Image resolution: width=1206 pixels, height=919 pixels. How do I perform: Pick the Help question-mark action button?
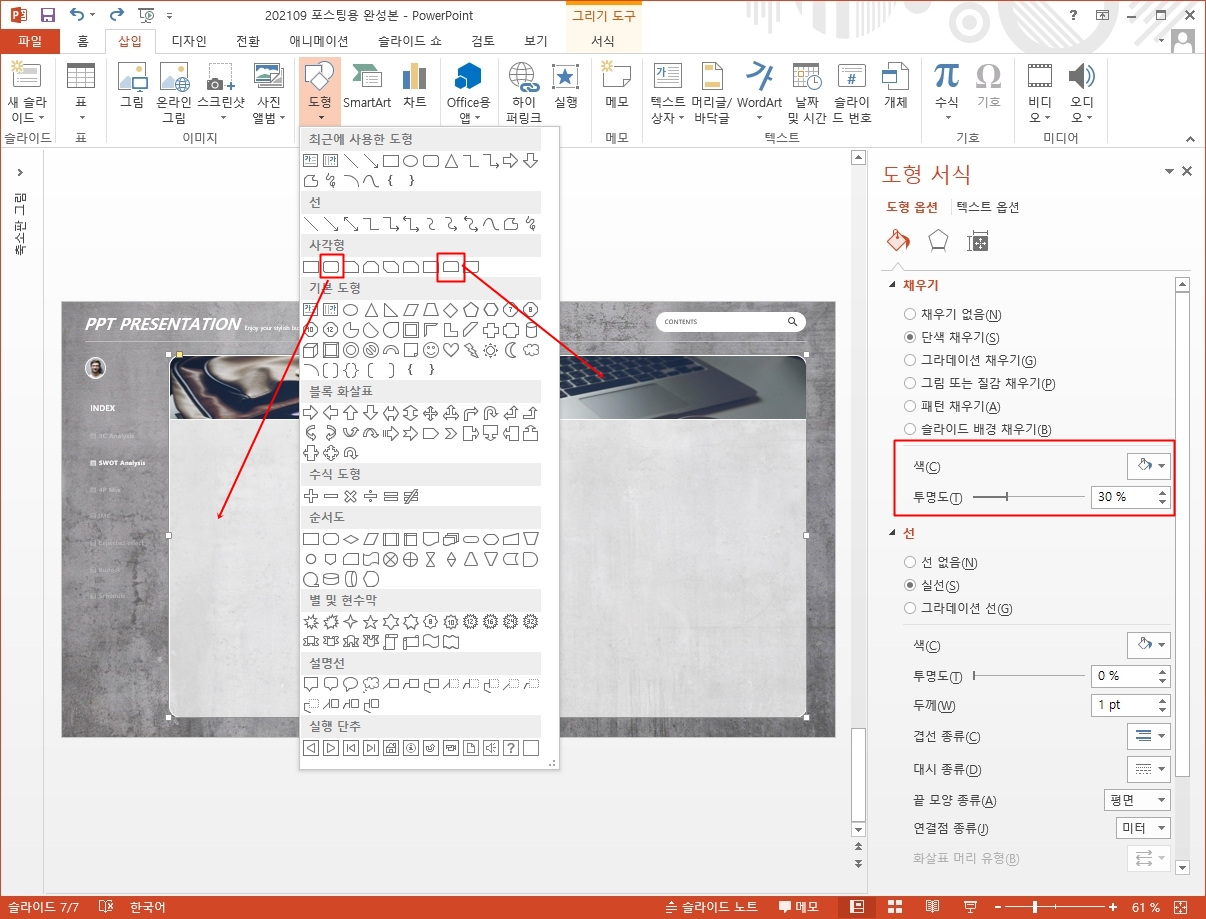[x=510, y=747]
